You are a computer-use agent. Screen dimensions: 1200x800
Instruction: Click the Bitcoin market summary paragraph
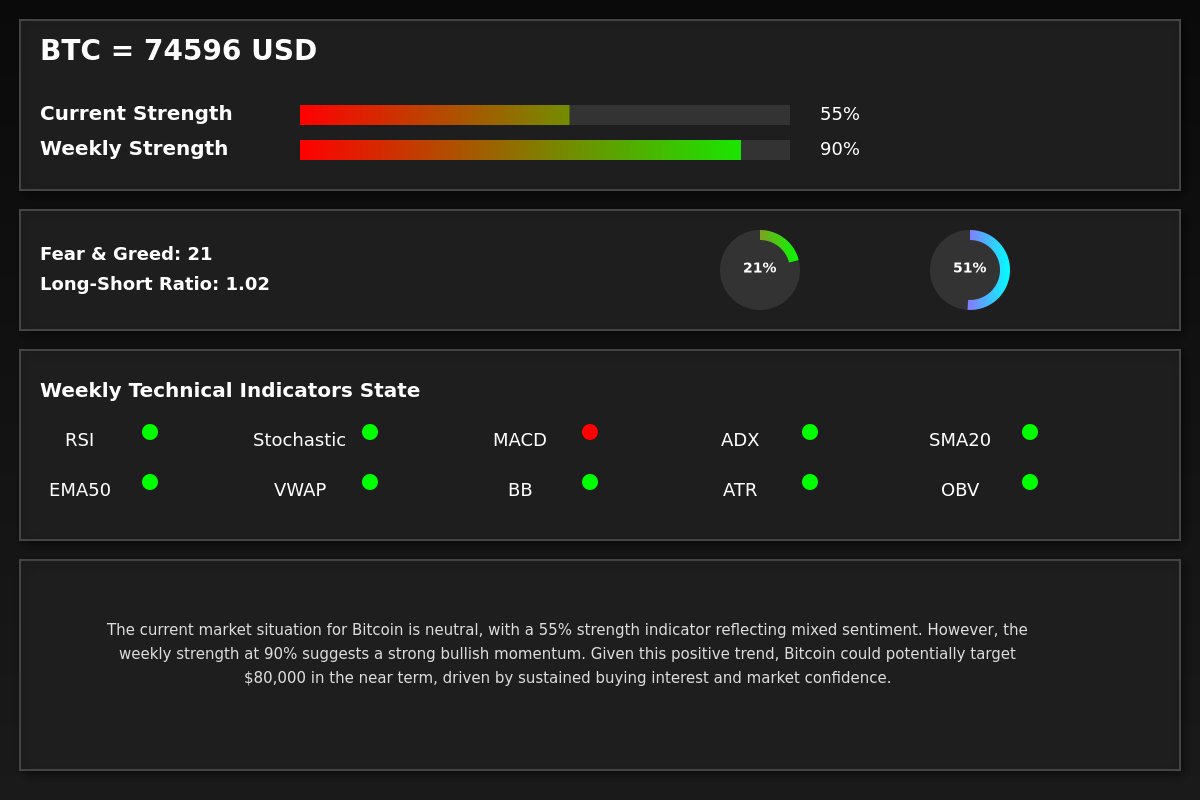567,654
